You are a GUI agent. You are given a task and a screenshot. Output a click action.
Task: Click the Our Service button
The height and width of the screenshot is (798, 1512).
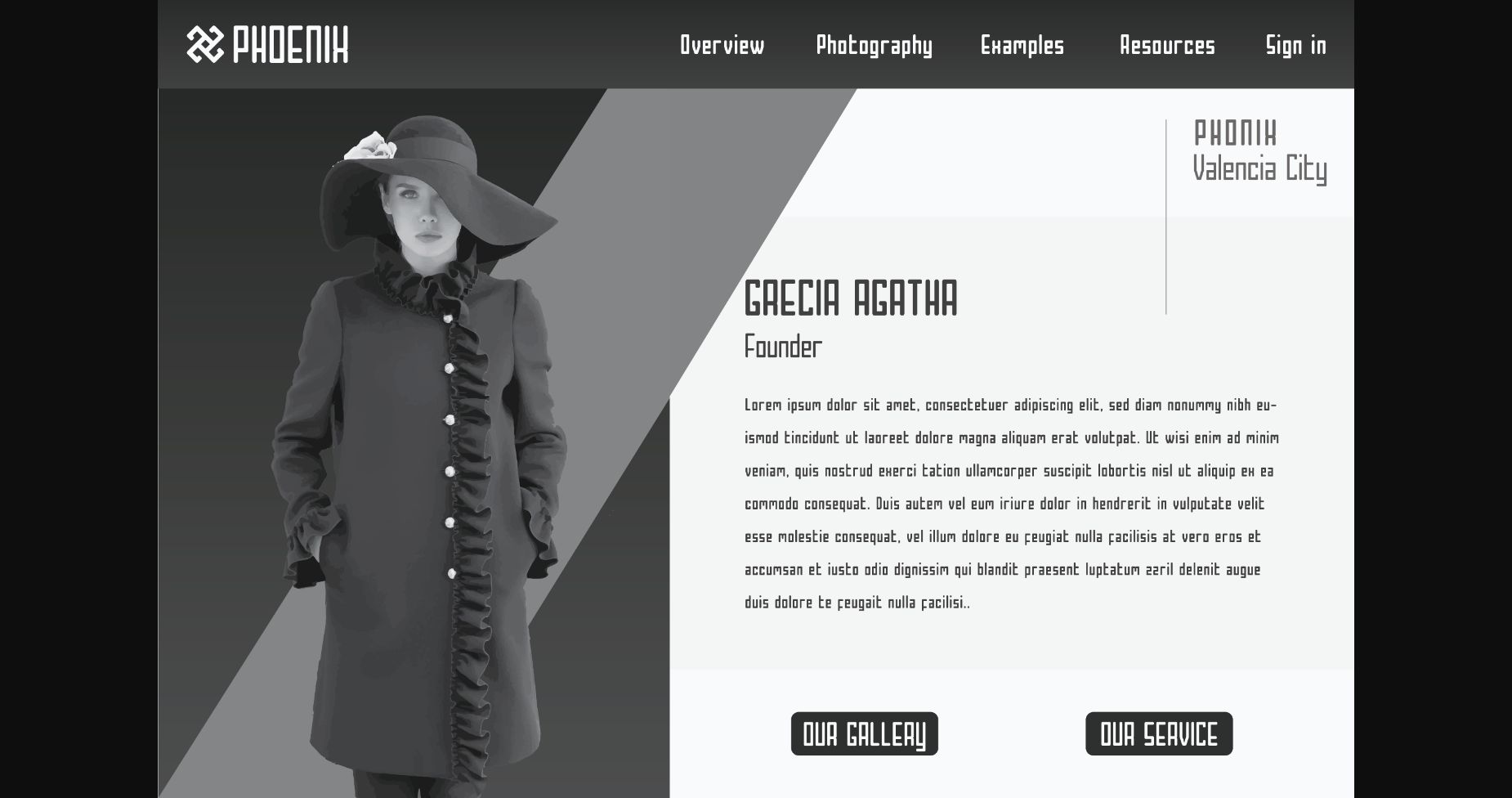[x=1159, y=733]
